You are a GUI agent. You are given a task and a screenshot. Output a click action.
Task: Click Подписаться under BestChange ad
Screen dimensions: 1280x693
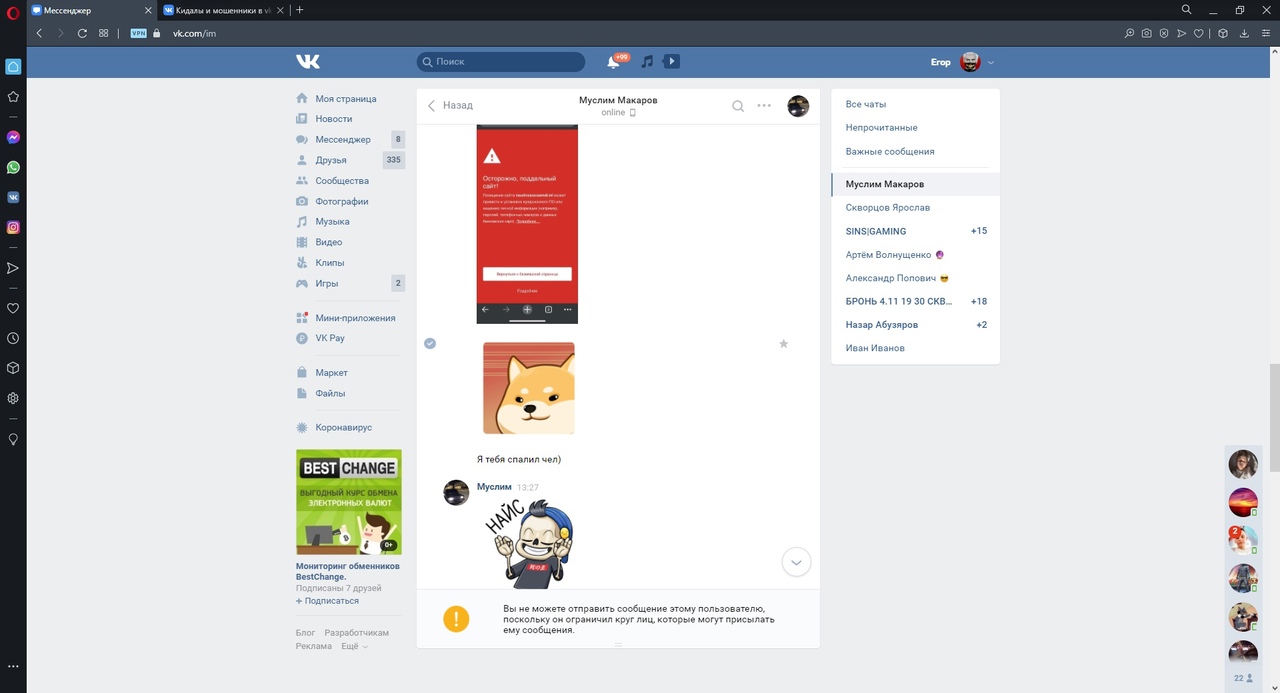[x=331, y=601]
